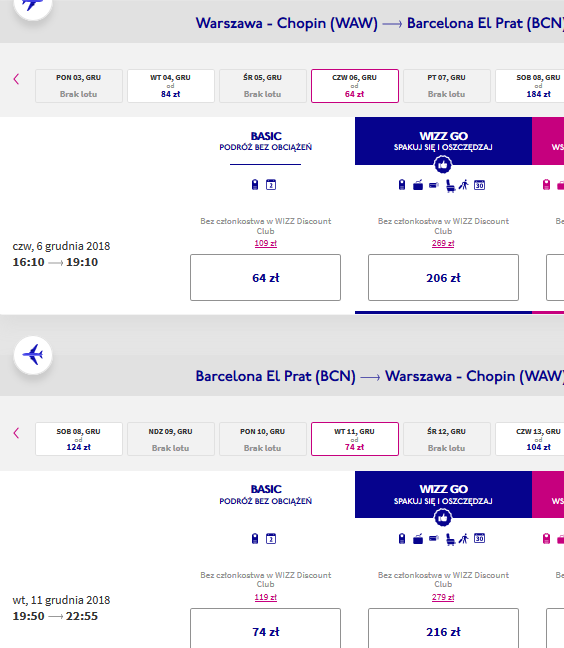The height and width of the screenshot is (648, 564).
Task: Select SOB 08, GRU return date for 124 zł
Action: pos(79,439)
